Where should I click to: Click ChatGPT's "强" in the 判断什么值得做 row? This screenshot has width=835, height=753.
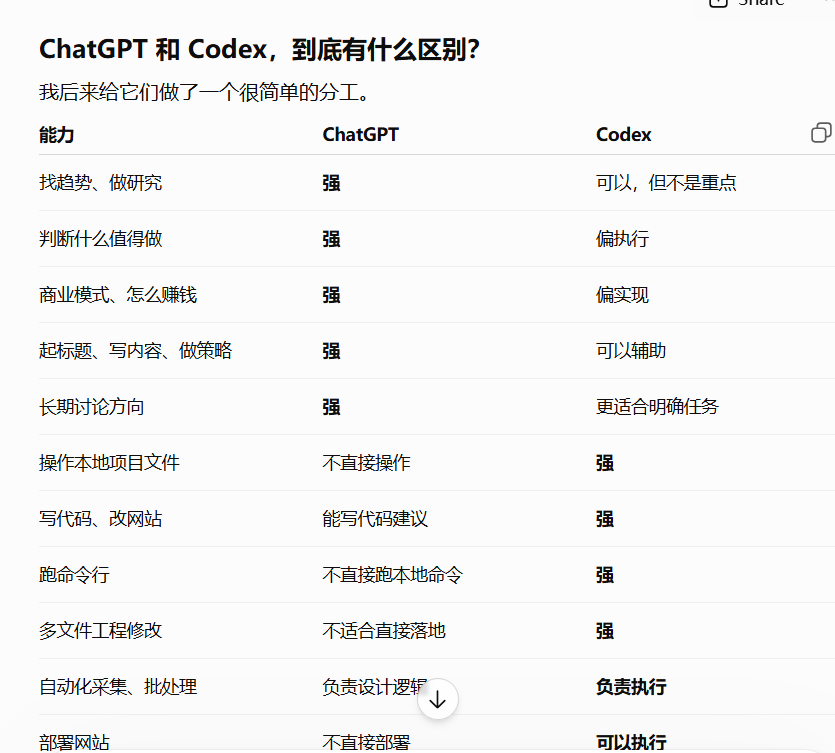tap(331, 239)
